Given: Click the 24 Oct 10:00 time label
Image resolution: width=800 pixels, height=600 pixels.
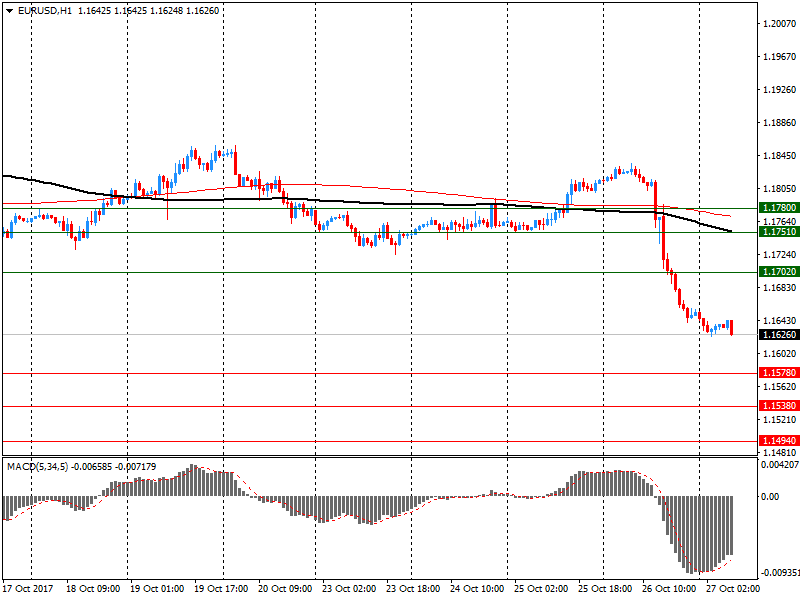Looking at the screenshot, I should (477, 589).
